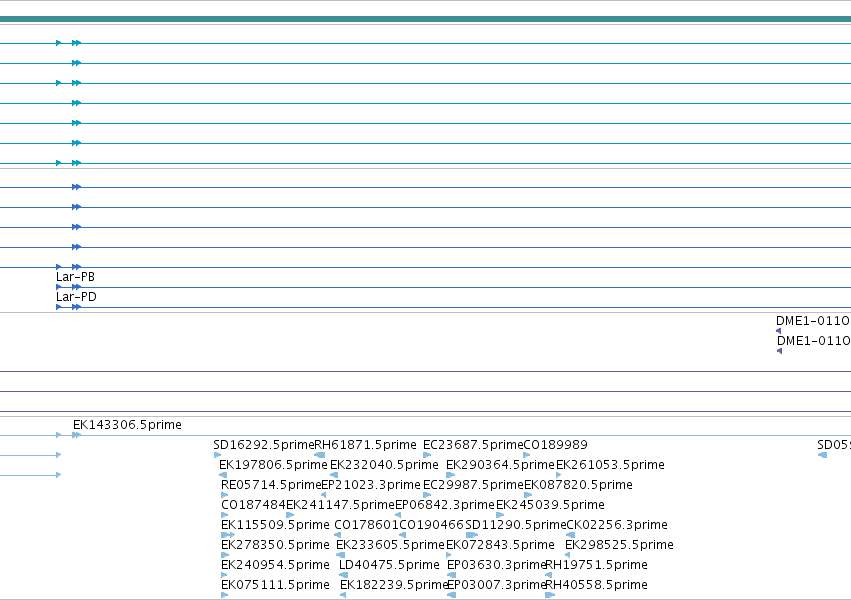Click the EK278350.5prime label
Screen dimensions: 851x600
coord(275,545)
